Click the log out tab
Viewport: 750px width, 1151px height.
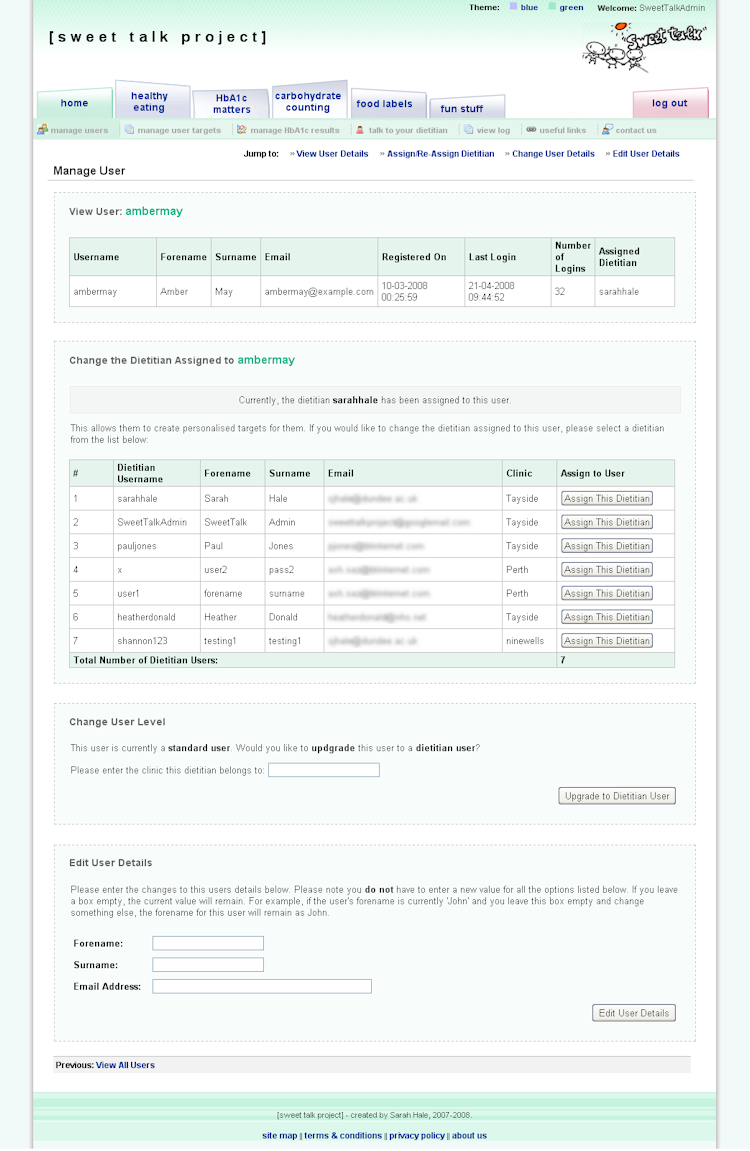tap(670, 104)
